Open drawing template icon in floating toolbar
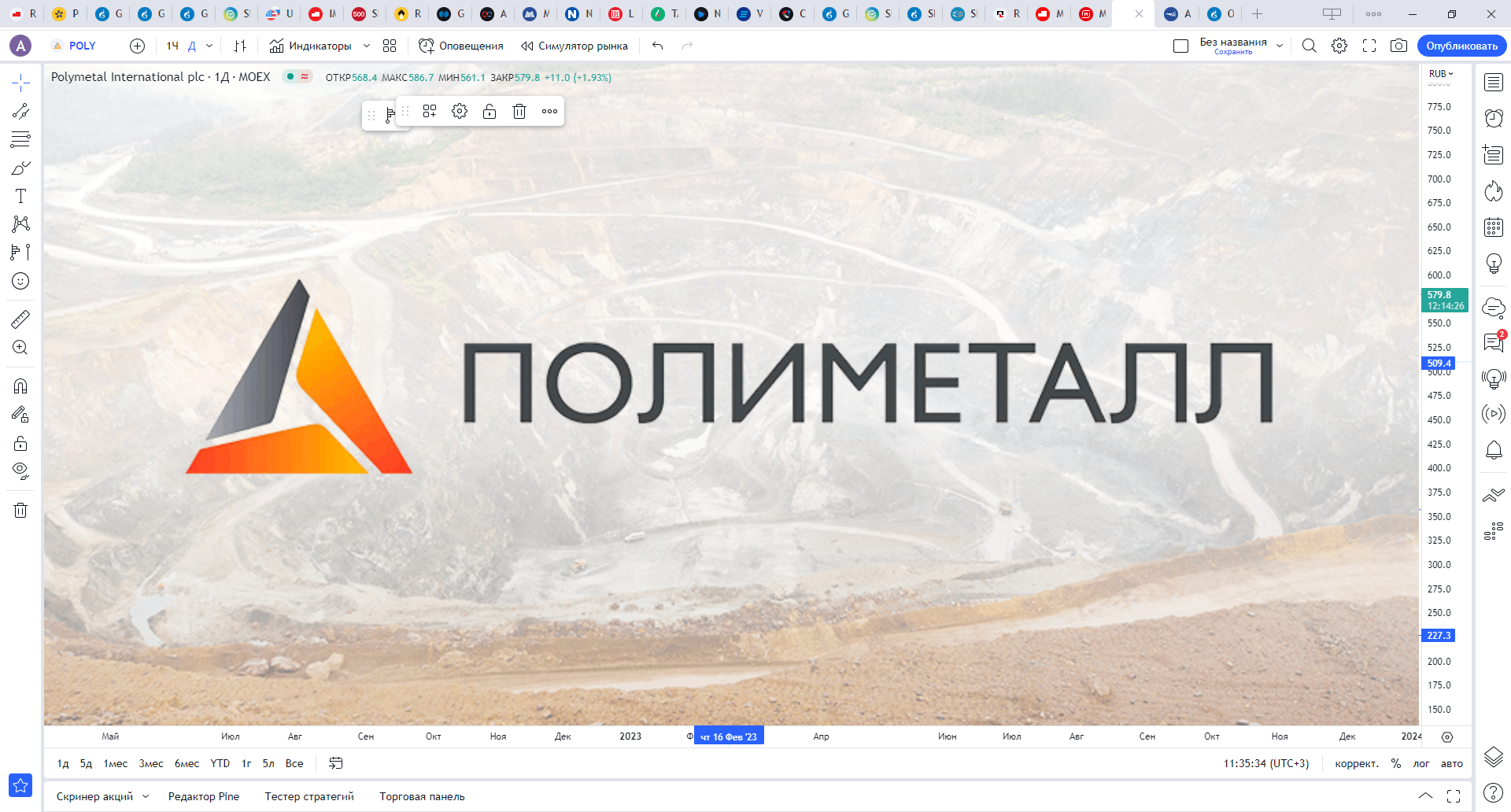 tap(430, 111)
